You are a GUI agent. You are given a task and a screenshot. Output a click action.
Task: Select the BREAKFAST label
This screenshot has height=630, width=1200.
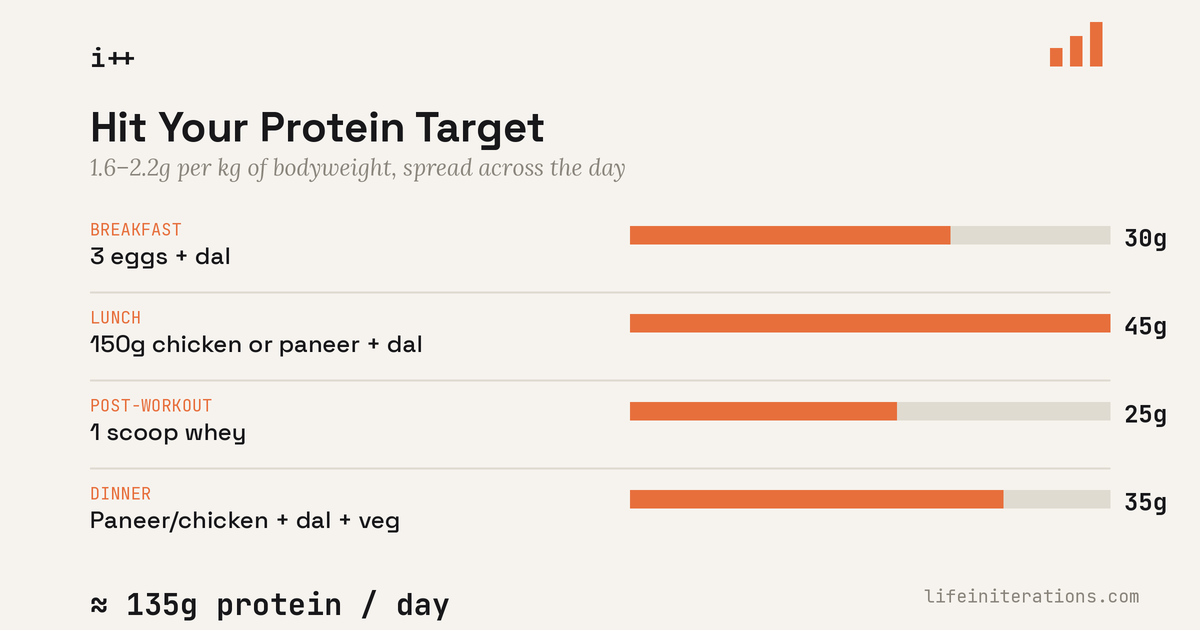[x=136, y=230]
